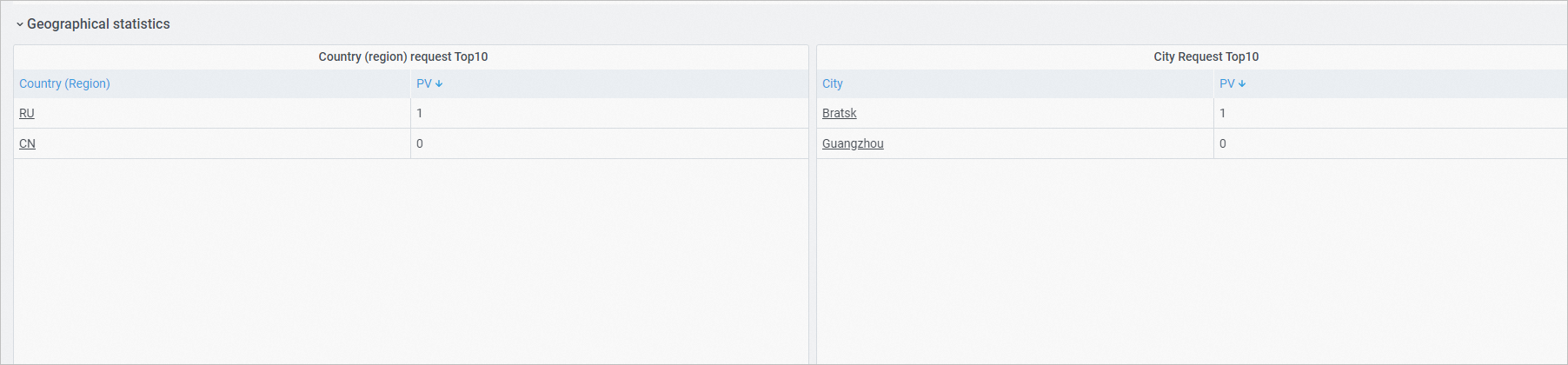Open the RU country link
This screenshot has height=365, width=1568.
(x=27, y=113)
